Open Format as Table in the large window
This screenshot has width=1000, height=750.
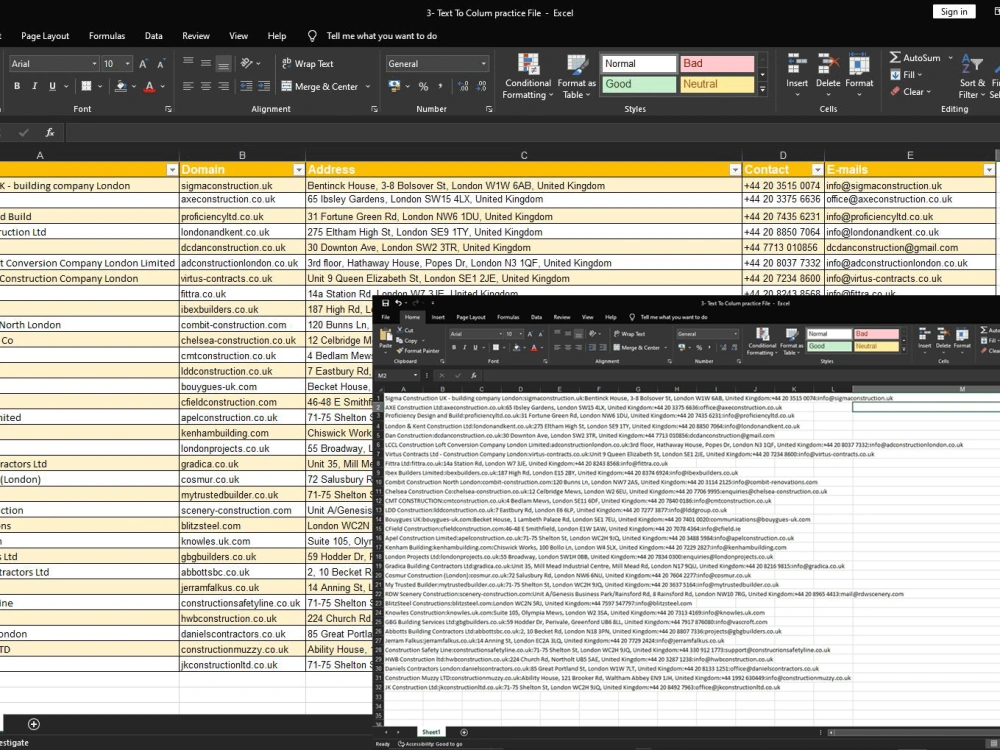pos(577,77)
